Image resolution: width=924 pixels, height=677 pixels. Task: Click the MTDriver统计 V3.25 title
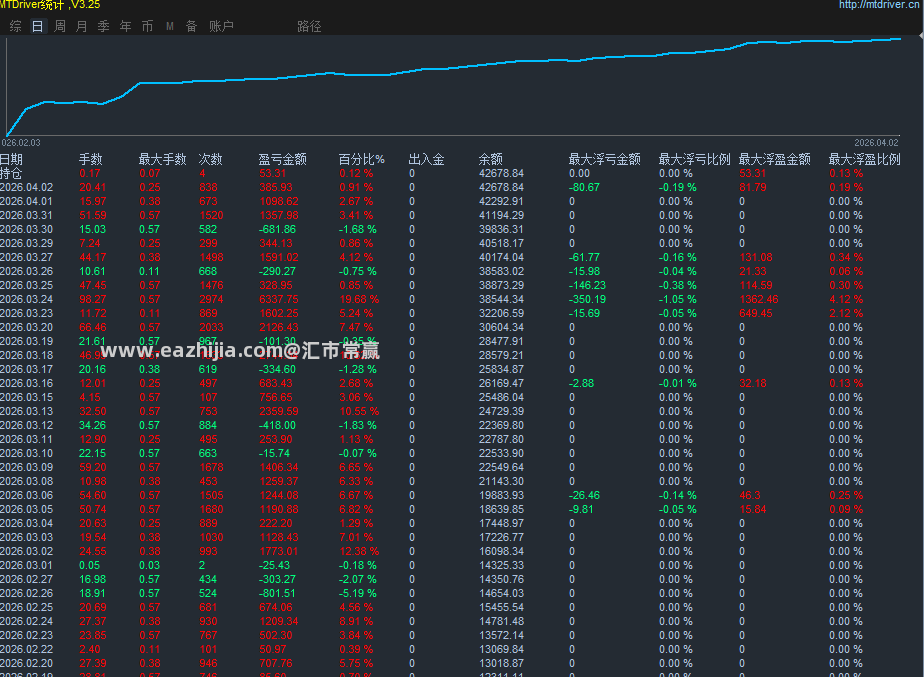tap(50, 5)
